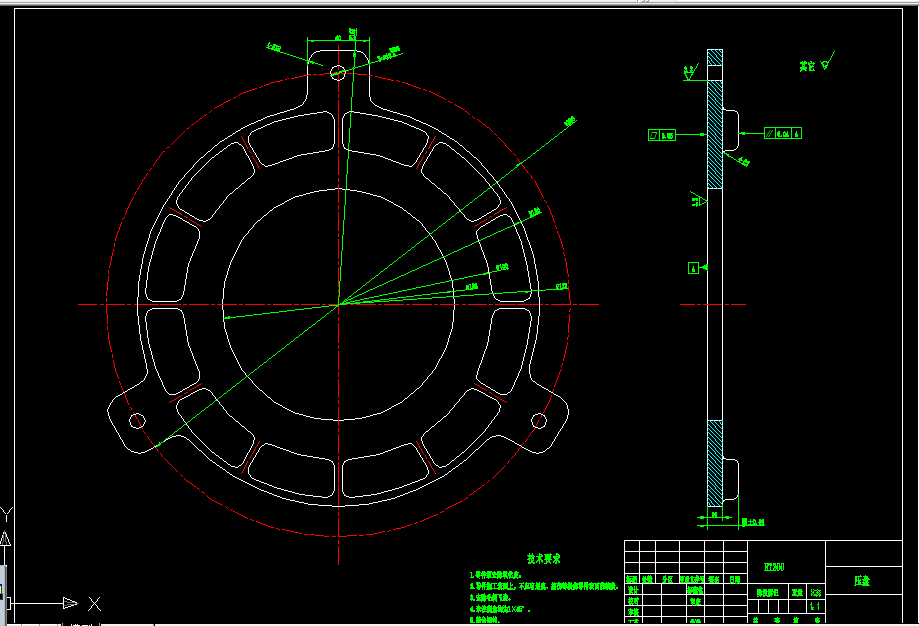
Task: Select the datum letter box on section view
Action: (x=693, y=268)
